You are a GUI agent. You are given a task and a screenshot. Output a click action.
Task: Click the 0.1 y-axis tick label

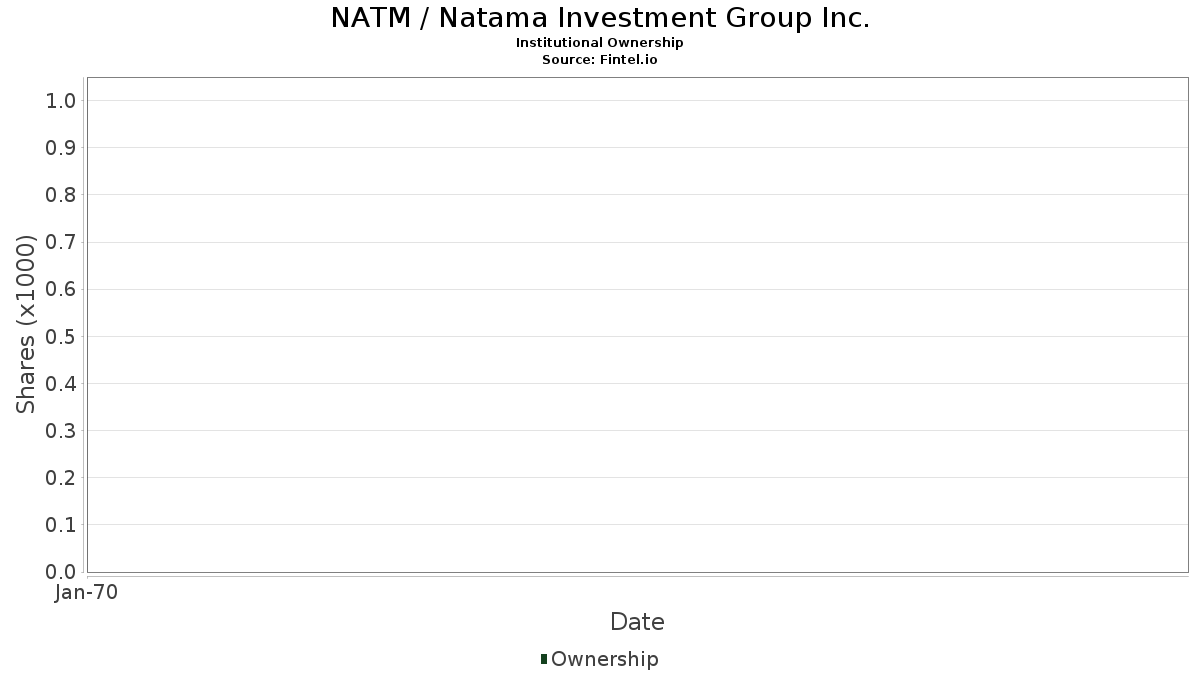61,525
